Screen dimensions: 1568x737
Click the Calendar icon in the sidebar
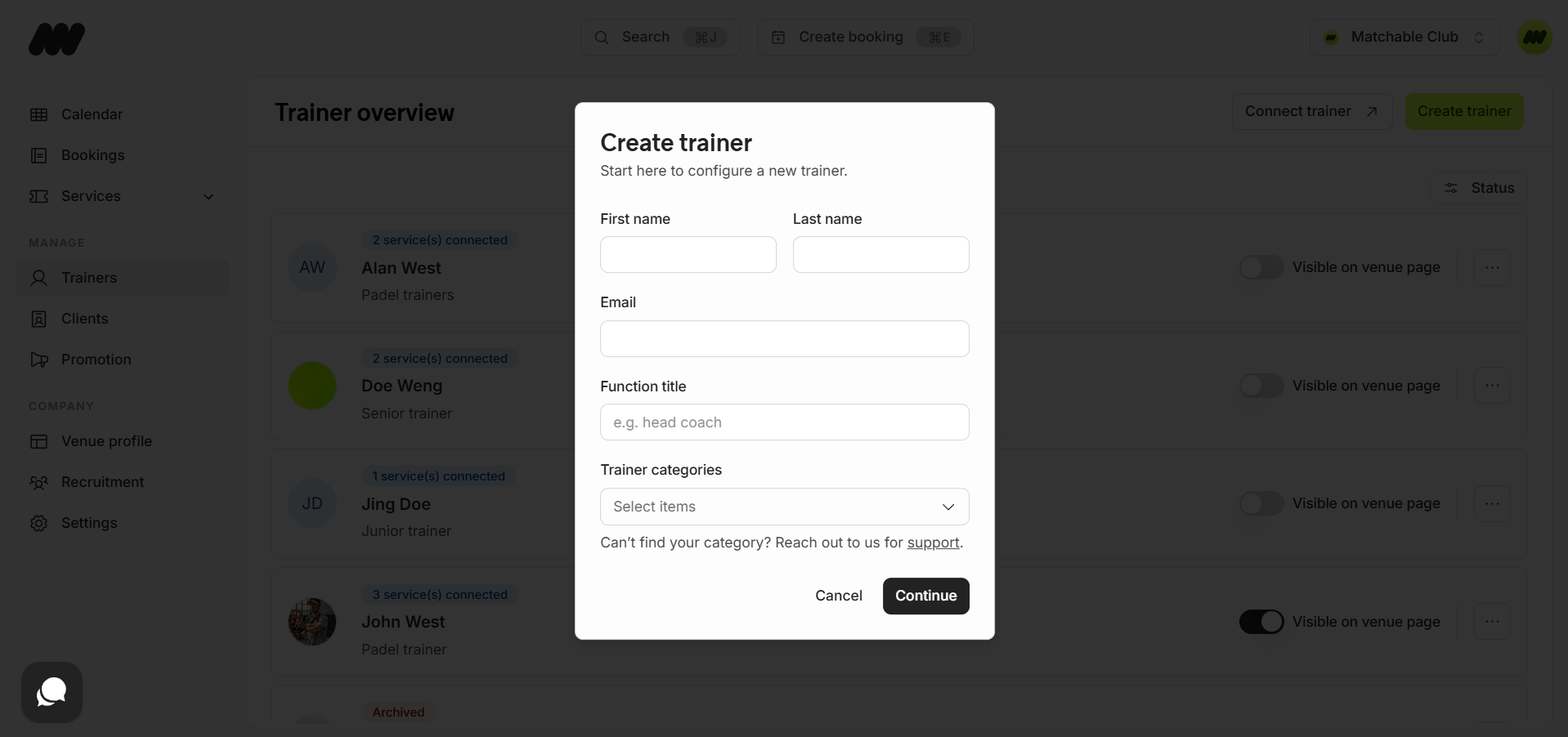click(38, 114)
